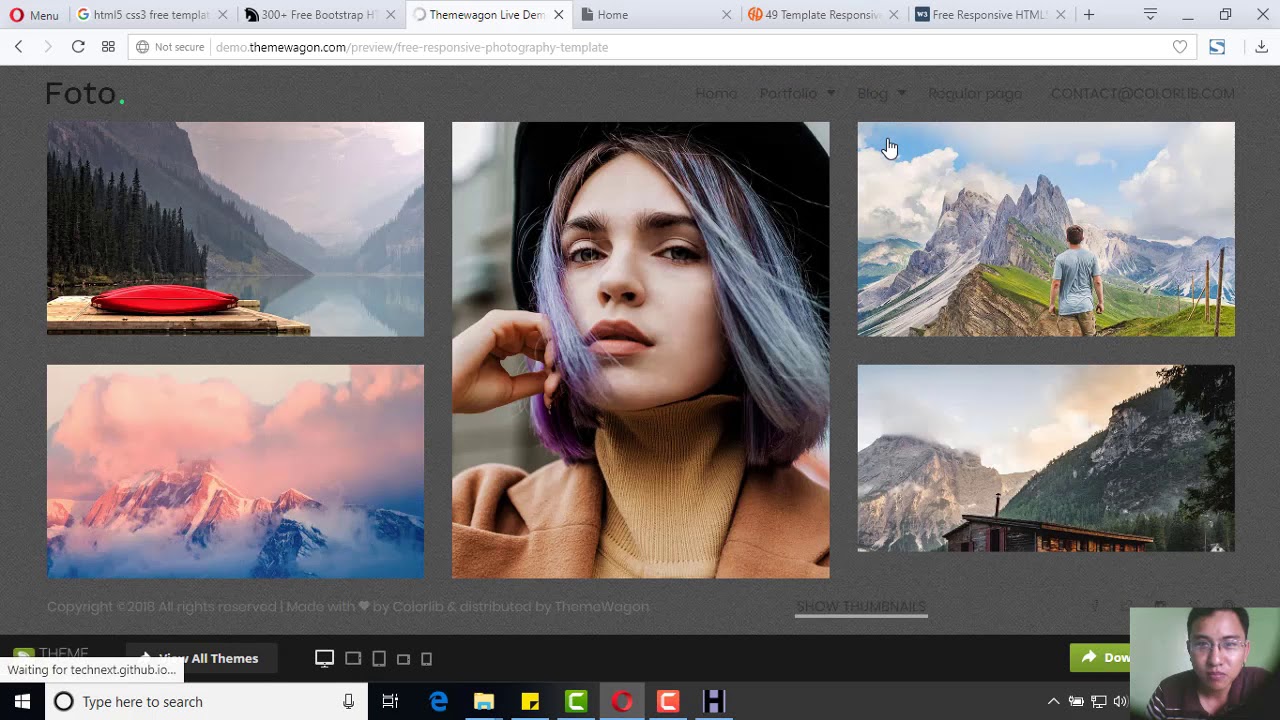Screen dimensions: 1280x720
Task: Open the Speed Dial start page grid icon
Action: (108, 47)
